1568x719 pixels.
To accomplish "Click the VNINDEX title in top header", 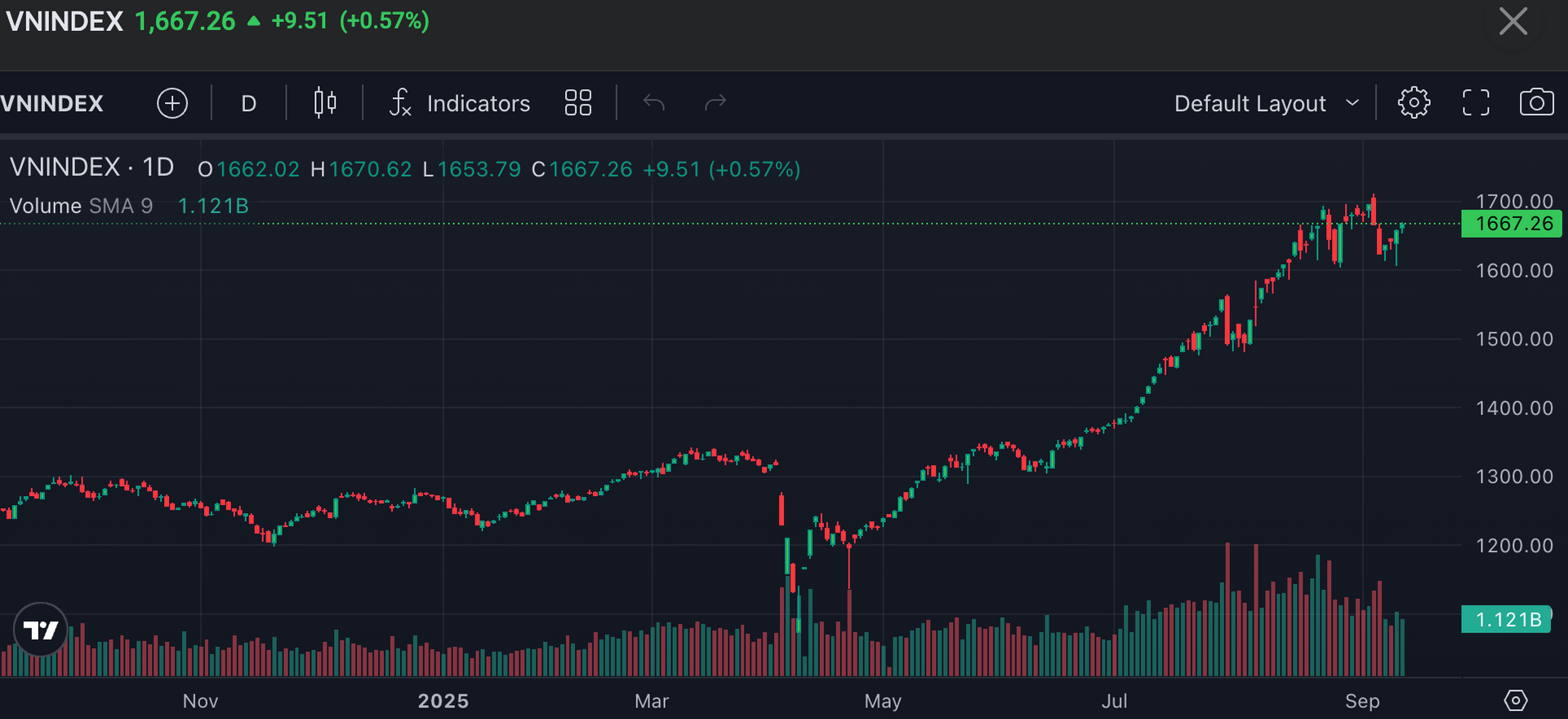I will 65,21.
